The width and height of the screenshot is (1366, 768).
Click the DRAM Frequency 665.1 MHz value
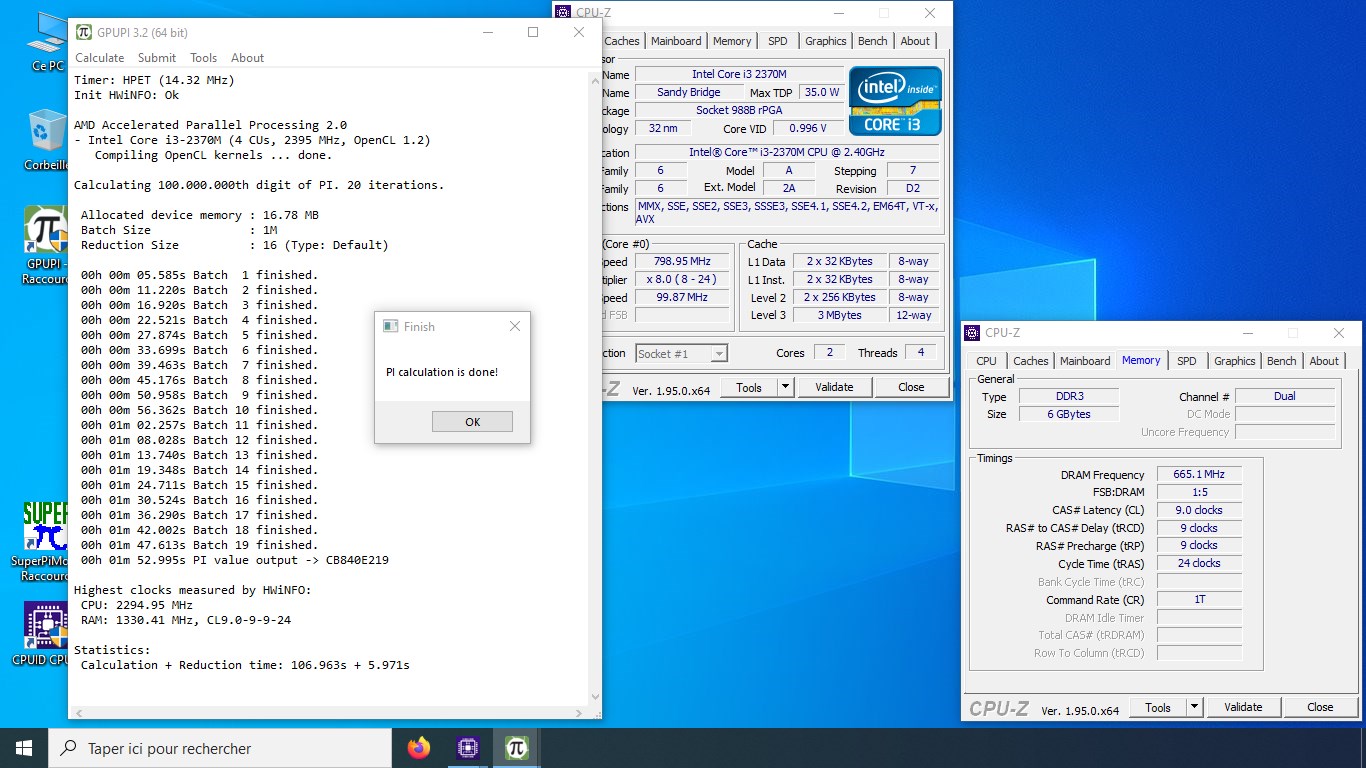[x=1199, y=474]
